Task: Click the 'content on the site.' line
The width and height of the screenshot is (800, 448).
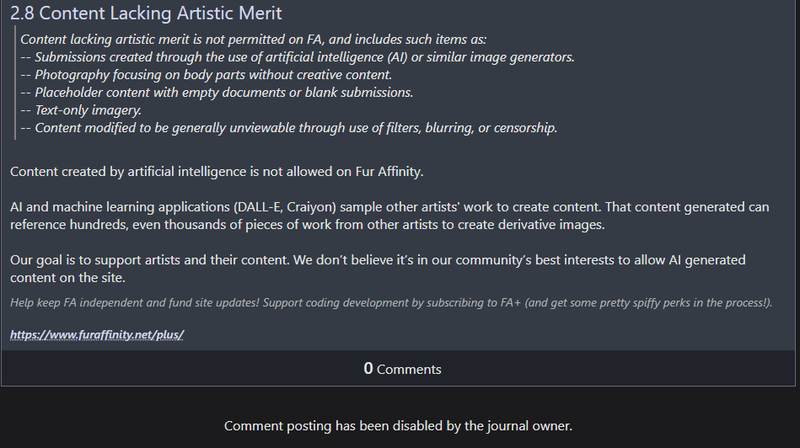Action: 68,278
